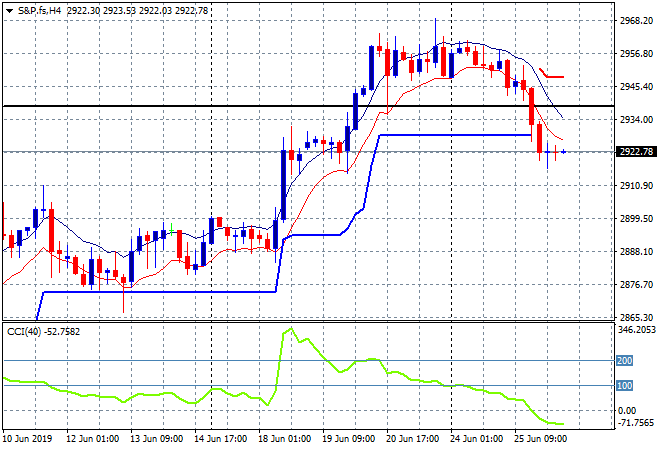Click the small green cross candle on the price chart
The image size is (660, 450).
pos(171,230)
